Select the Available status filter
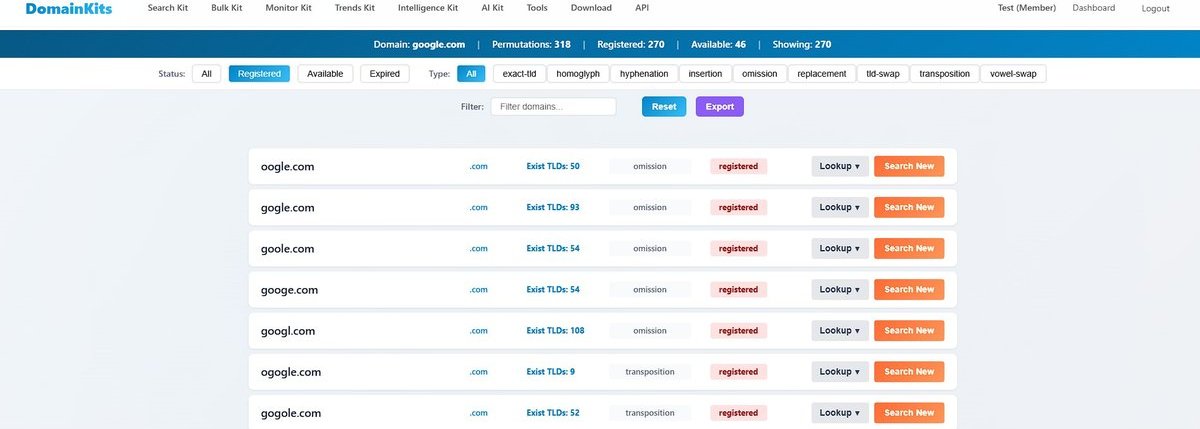This screenshot has height=429, width=1200. point(325,73)
